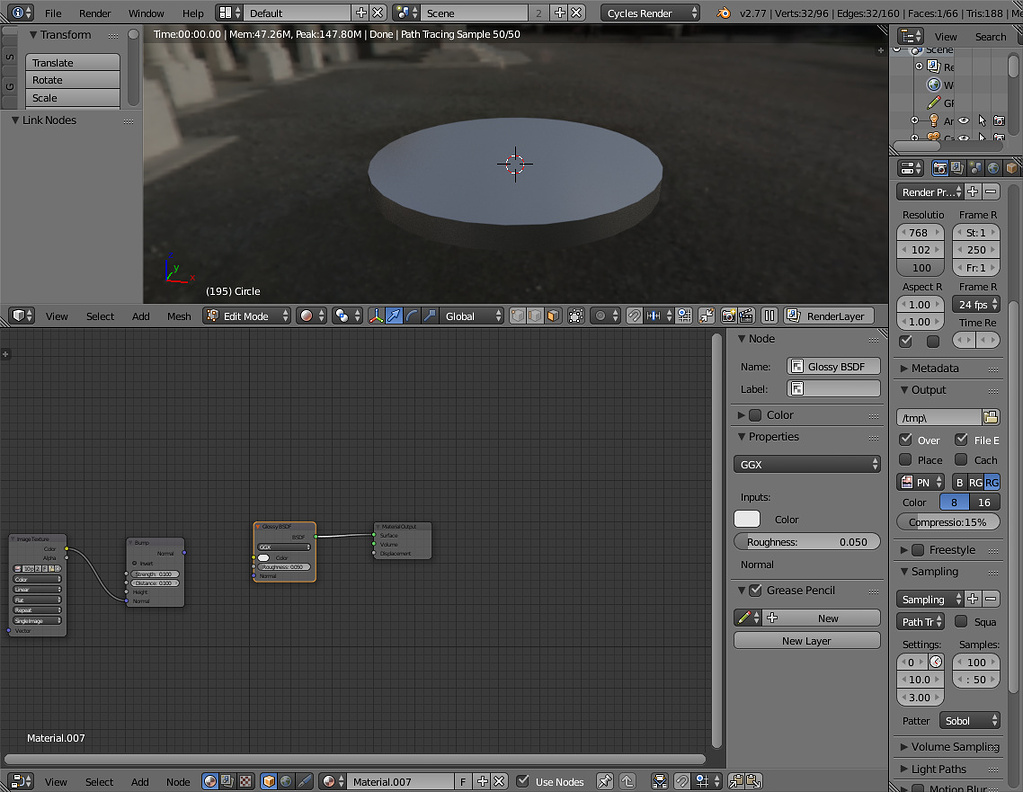Toggle proportional editing mode
This screenshot has height=792, width=1023.
pyautogui.click(x=605, y=316)
